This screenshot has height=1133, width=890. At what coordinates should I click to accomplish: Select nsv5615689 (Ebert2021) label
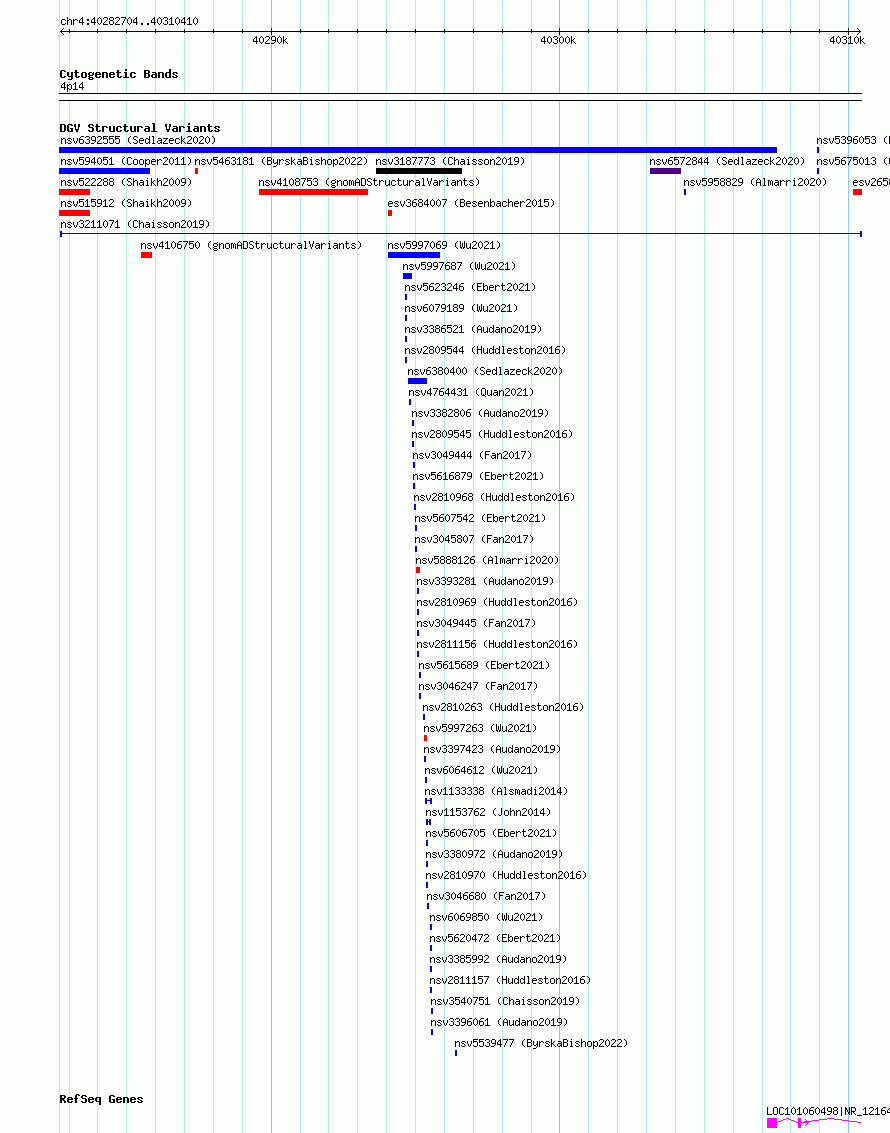pyautogui.click(x=485, y=664)
